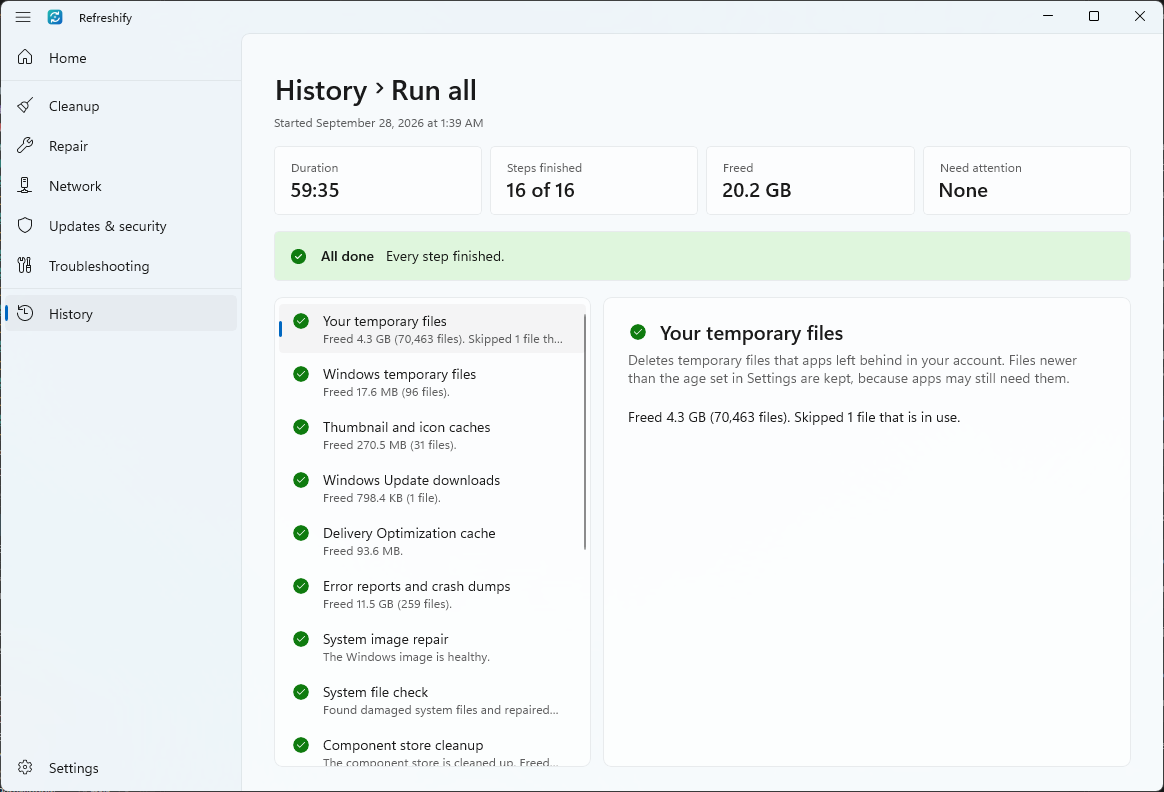The width and height of the screenshot is (1164, 792).
Task: Click the Repair wrench icon
Action: (x=25, y=145)
